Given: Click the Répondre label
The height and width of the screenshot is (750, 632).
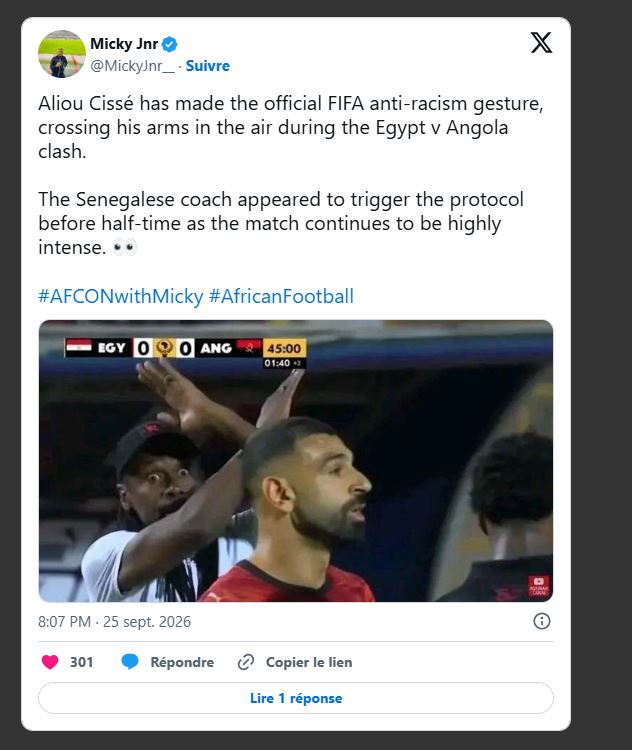Looking at the screenshot, I should [182, 662].
